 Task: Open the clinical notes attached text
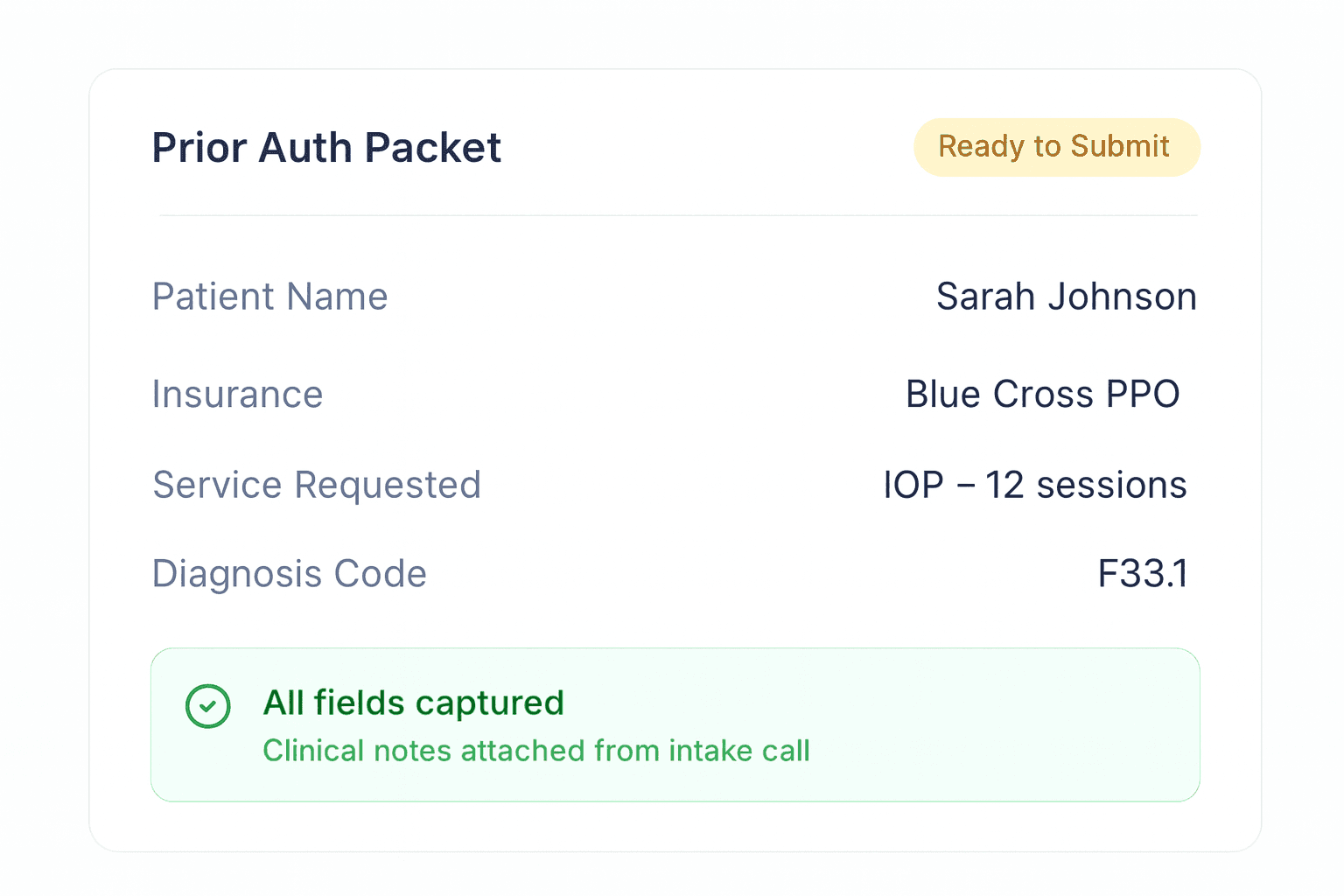535,751
